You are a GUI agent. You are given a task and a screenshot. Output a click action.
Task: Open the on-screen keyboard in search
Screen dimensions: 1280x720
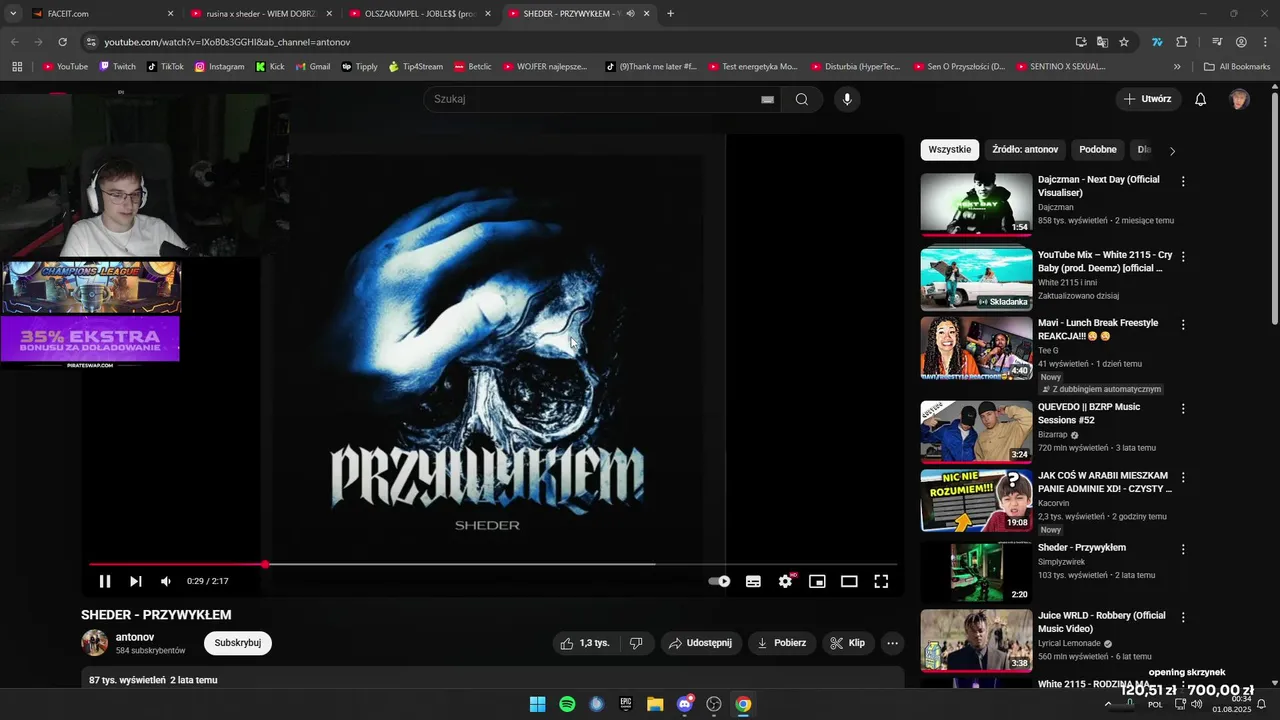[768, 99]
